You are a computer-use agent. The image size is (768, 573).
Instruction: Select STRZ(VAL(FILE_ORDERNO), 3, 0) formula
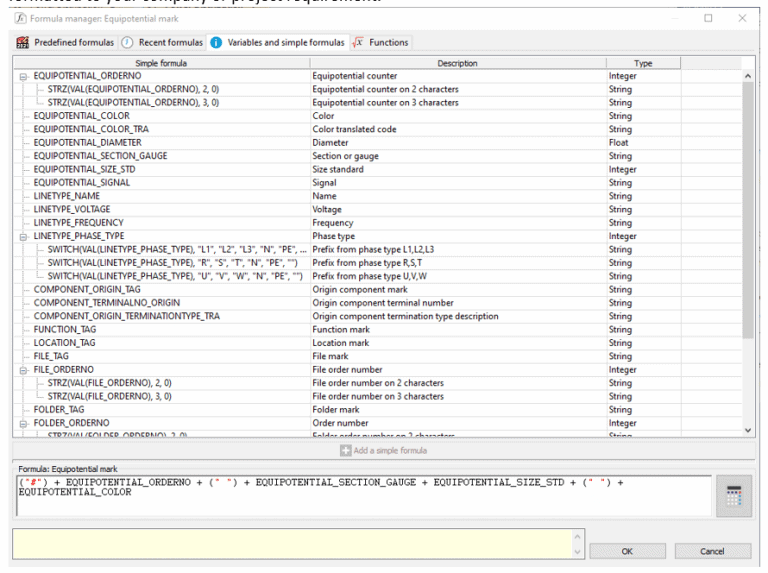click(110, 396)
